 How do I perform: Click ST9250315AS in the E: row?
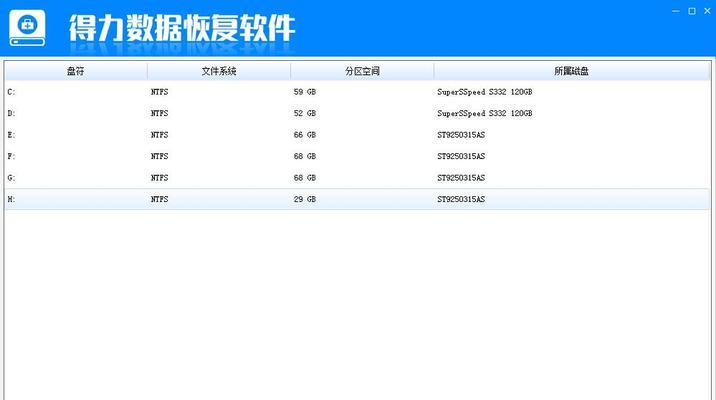(461, 135)
